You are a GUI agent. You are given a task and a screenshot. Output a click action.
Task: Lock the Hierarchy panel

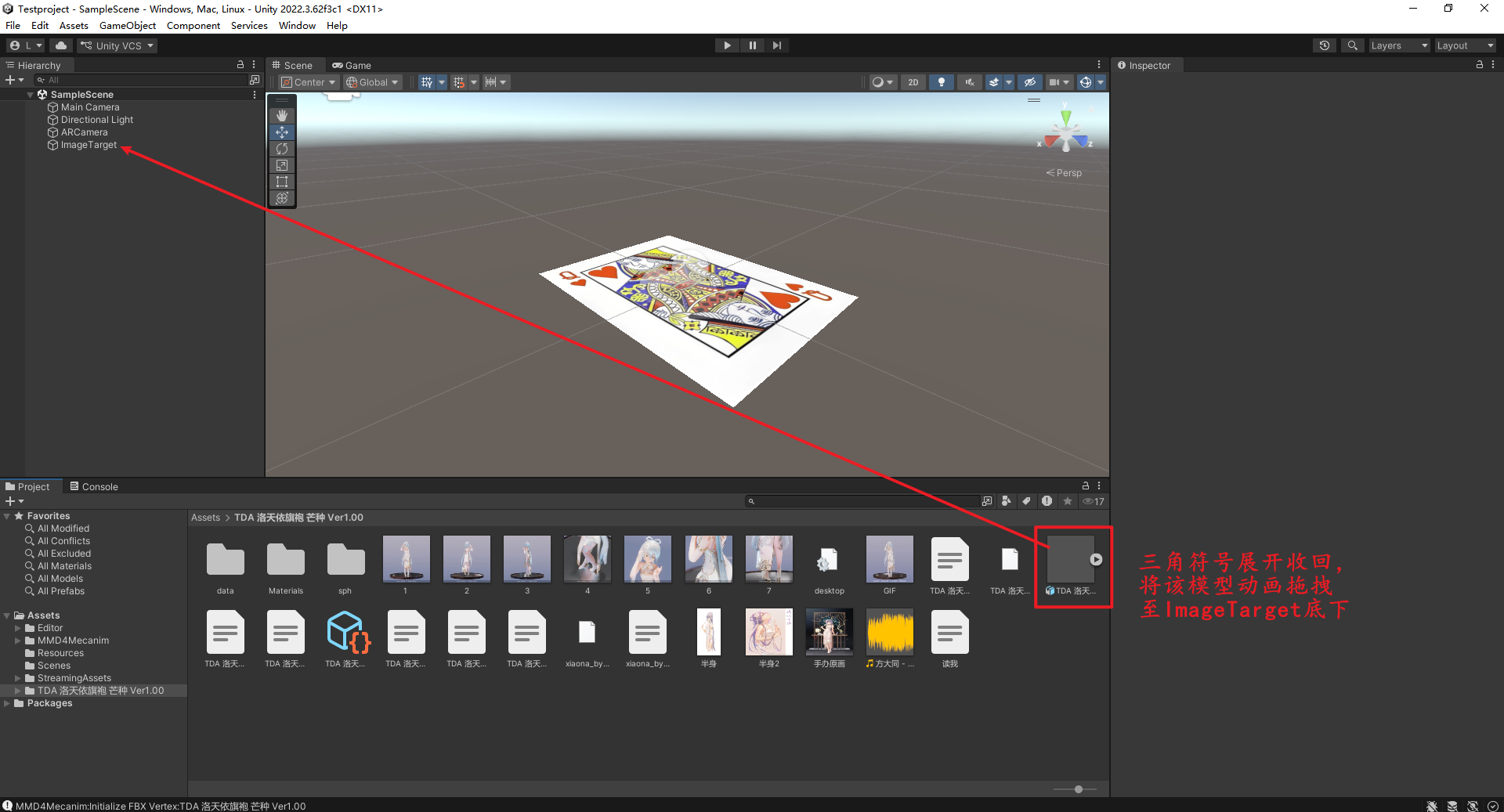pos(240,65)
